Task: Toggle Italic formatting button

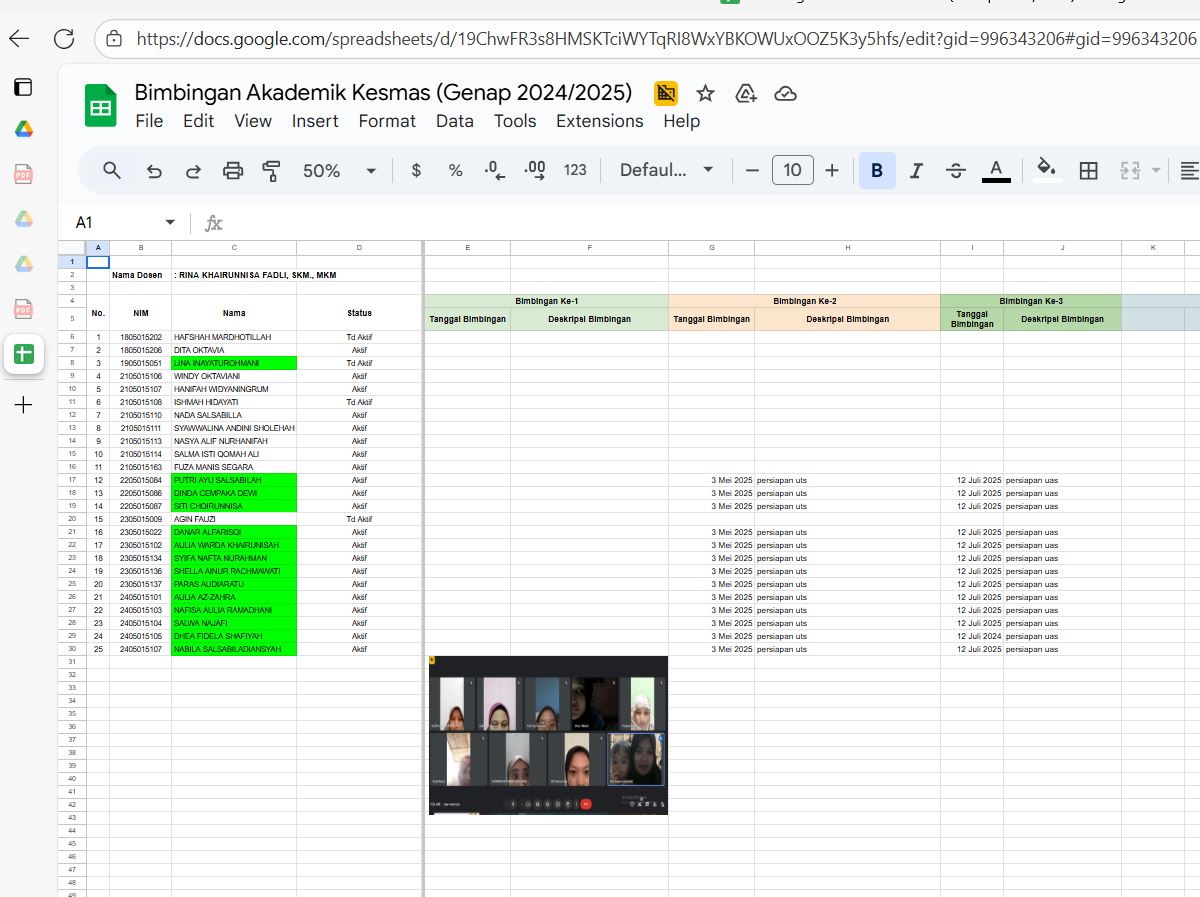Action: pos(916,171)
